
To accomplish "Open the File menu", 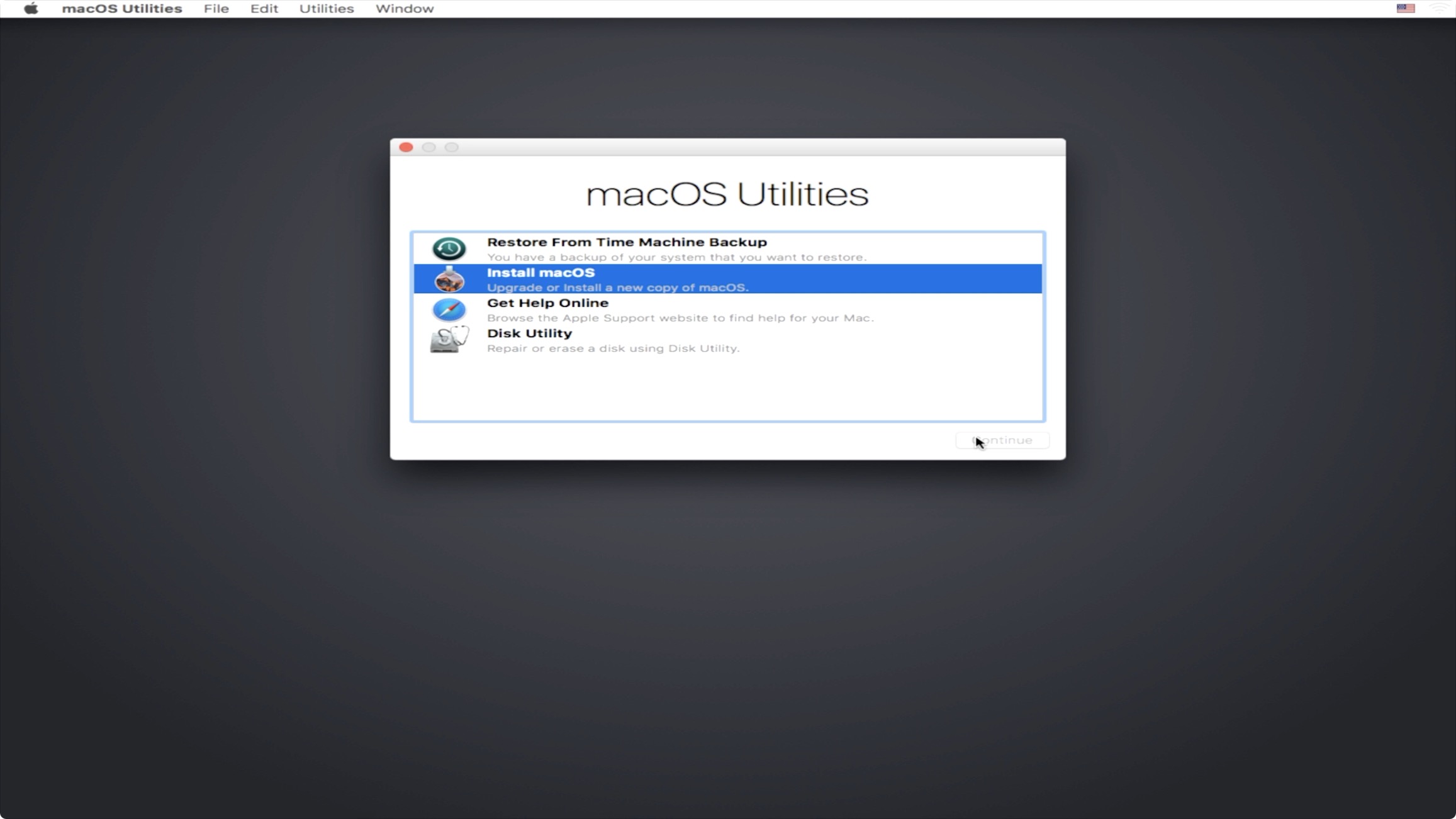I will click(216, 9).
